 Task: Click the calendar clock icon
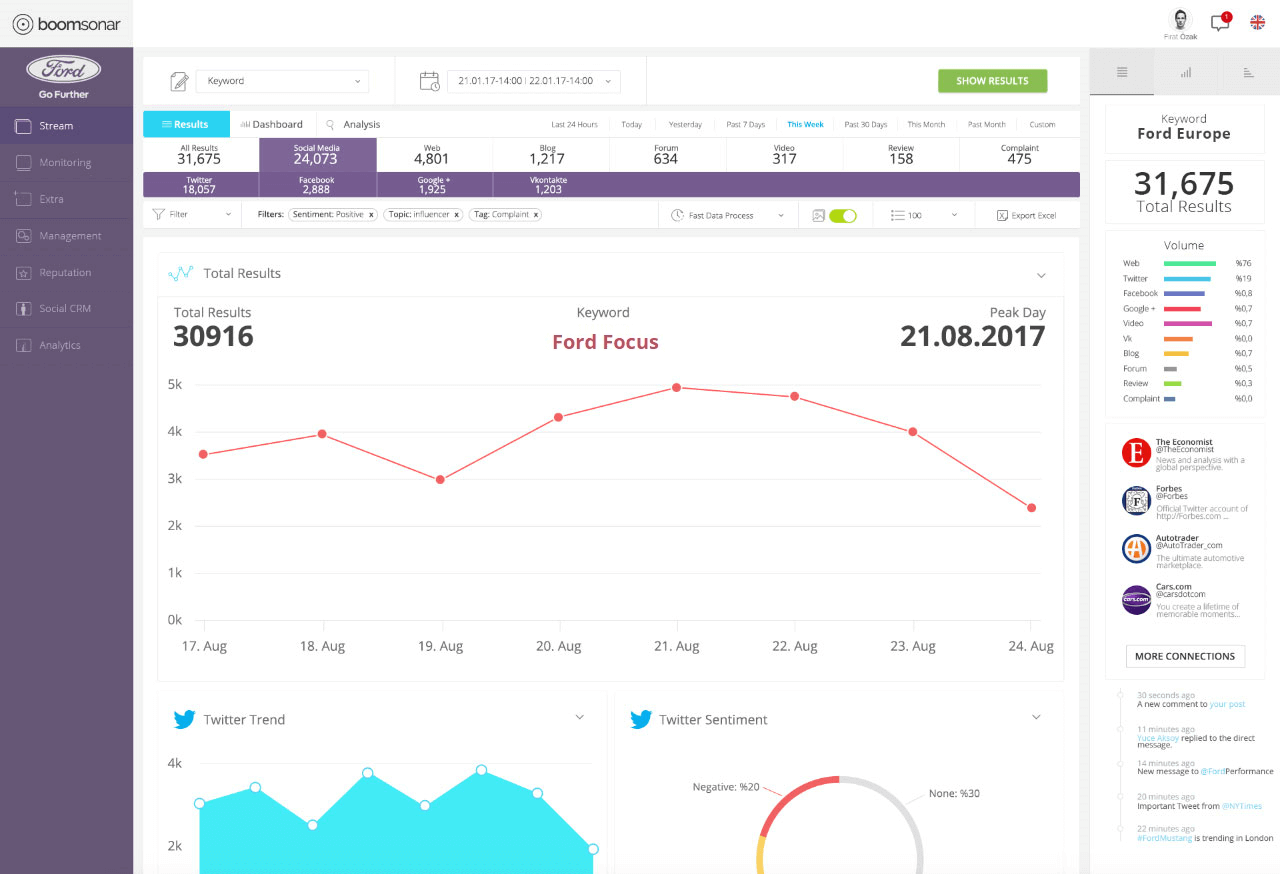[x=429, y=81]
